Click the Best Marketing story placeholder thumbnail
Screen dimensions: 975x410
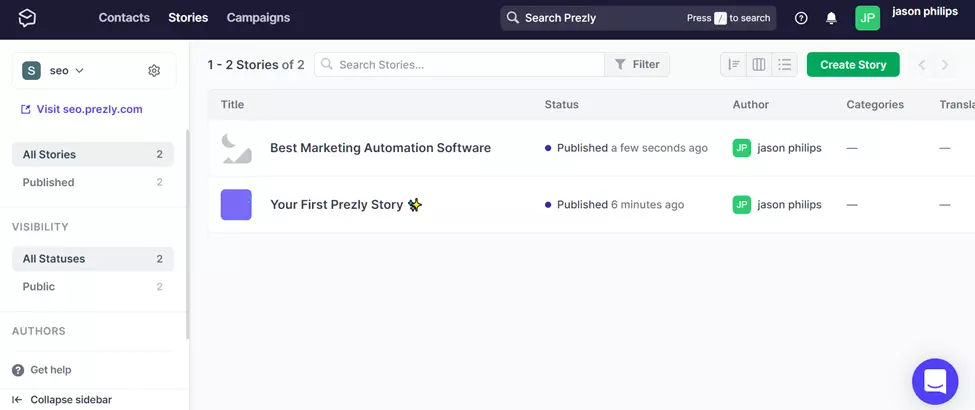tap(236, 148)
